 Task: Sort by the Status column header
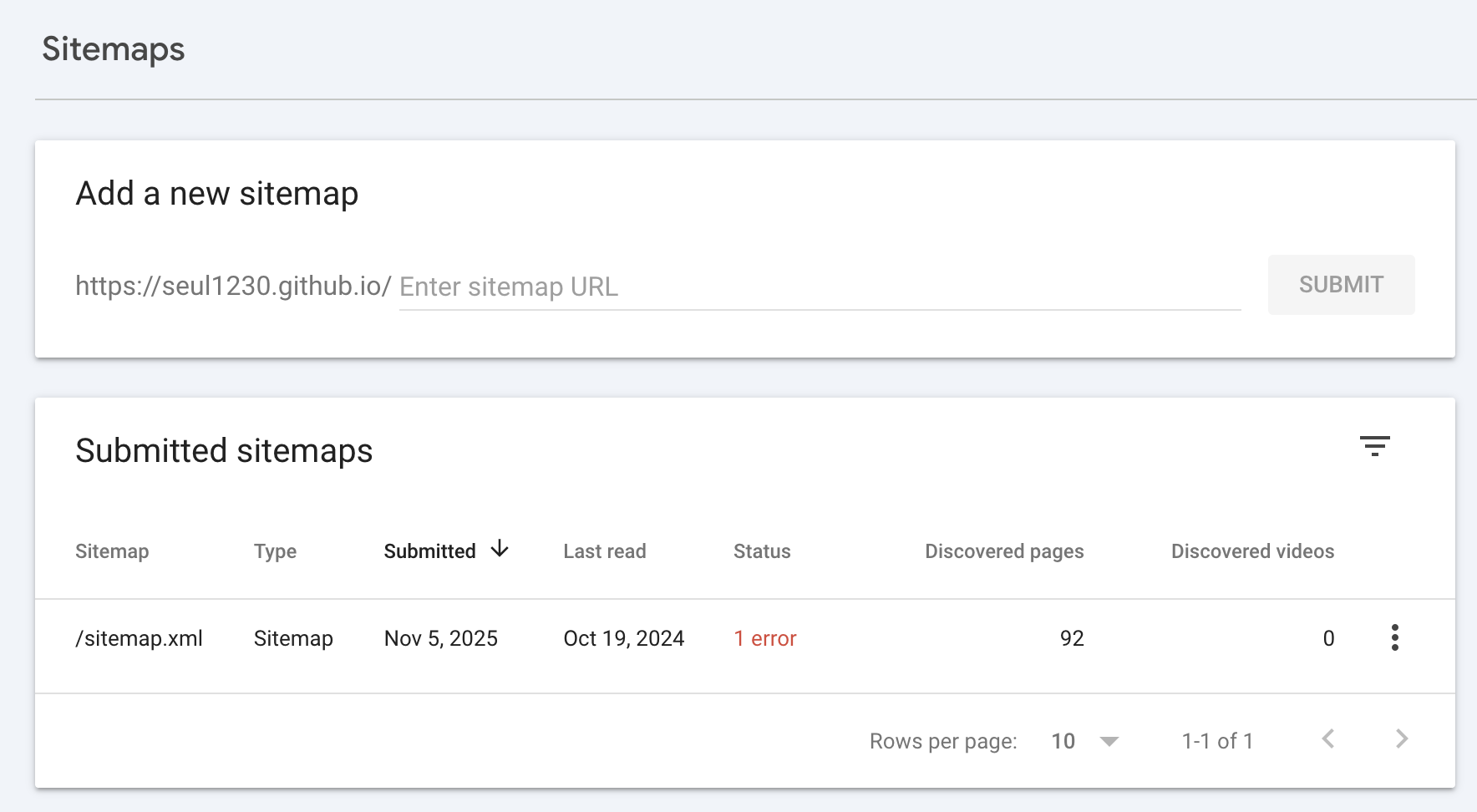tap(762, 551)
